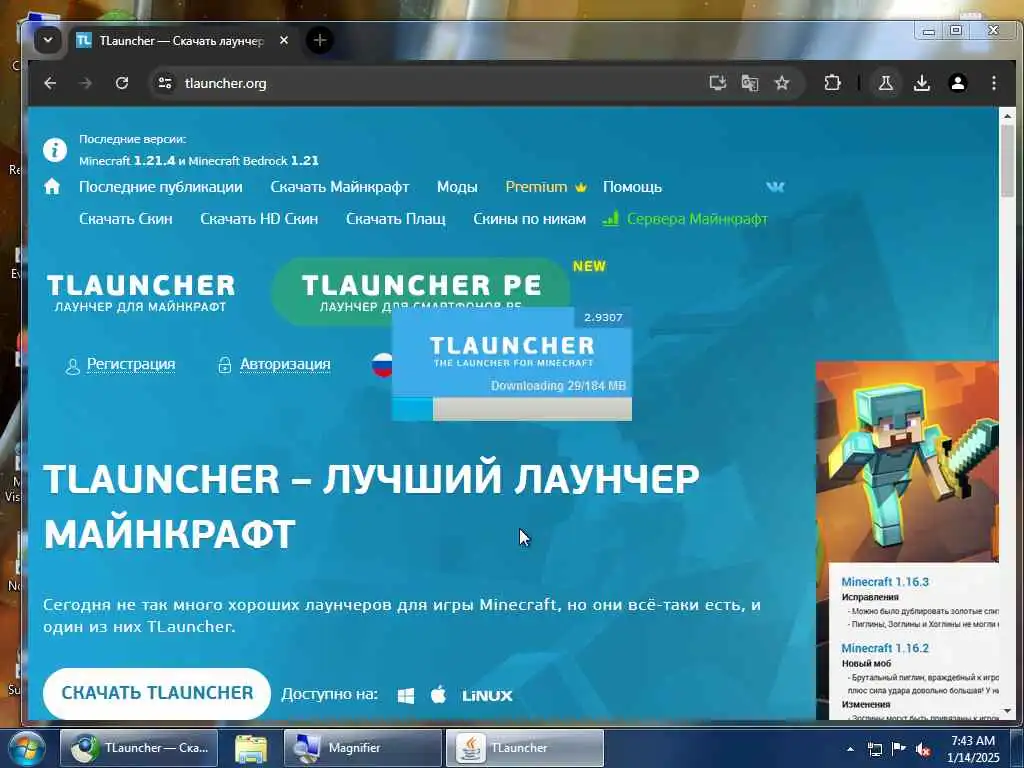Open the tab search dropdown arrow
The image size is (1024, 768).
point(48,40)
